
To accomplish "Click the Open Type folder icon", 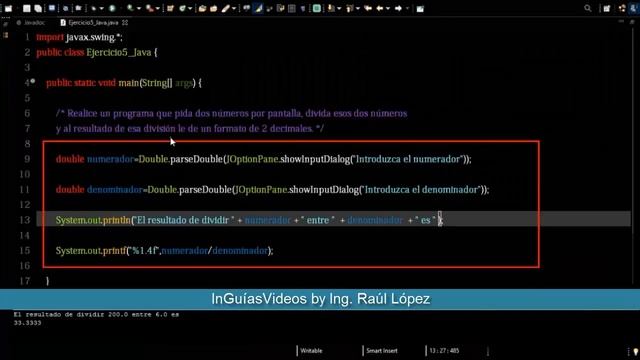I will click(202, 8).
